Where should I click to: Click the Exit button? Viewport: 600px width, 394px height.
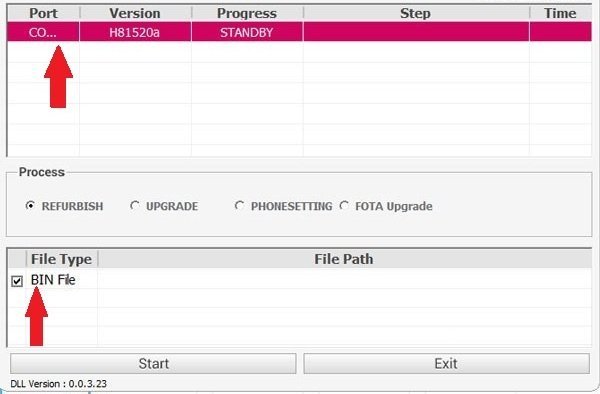(446, 363)
